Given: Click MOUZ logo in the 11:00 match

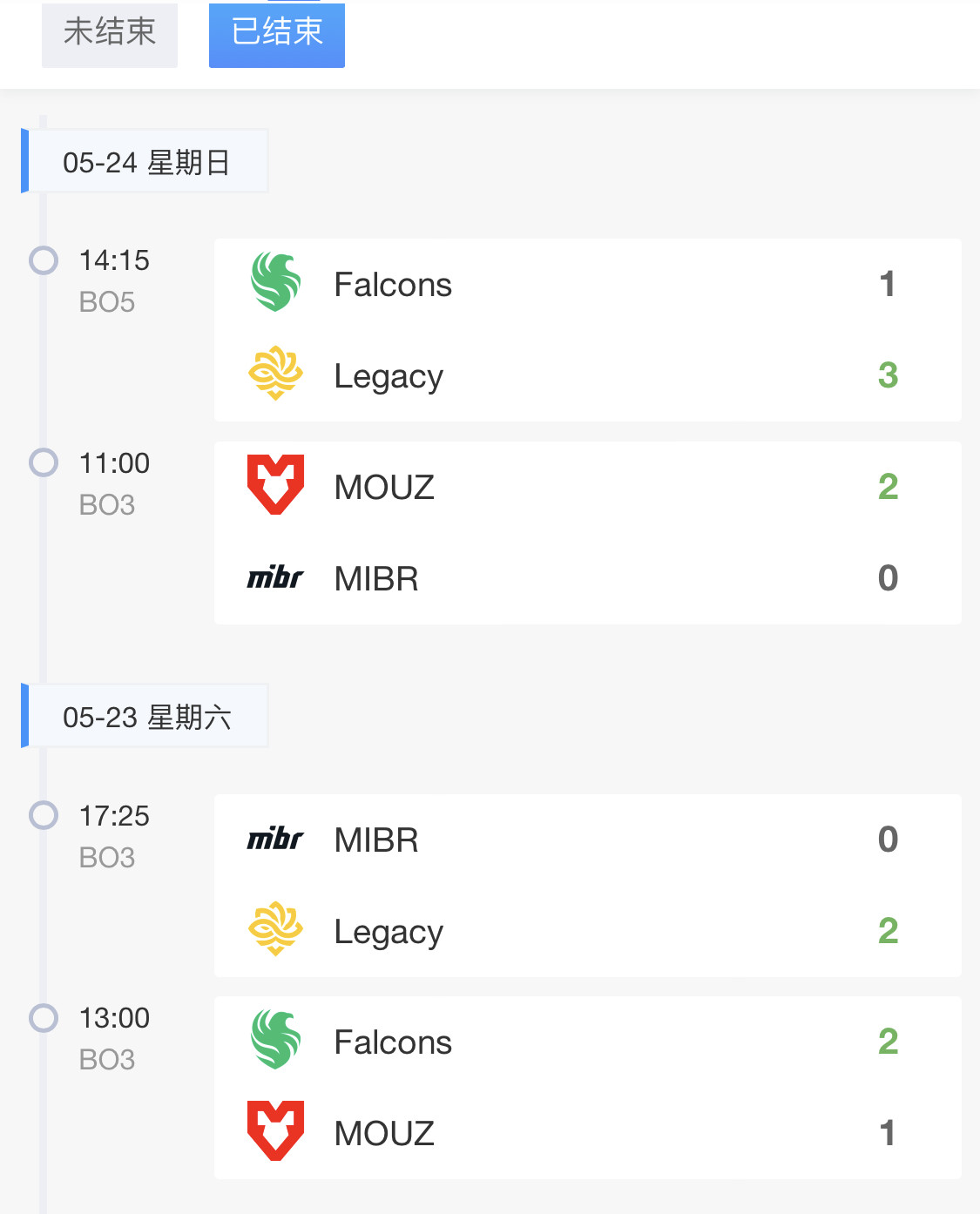Looking at the screenshot, I should [275, 484].
